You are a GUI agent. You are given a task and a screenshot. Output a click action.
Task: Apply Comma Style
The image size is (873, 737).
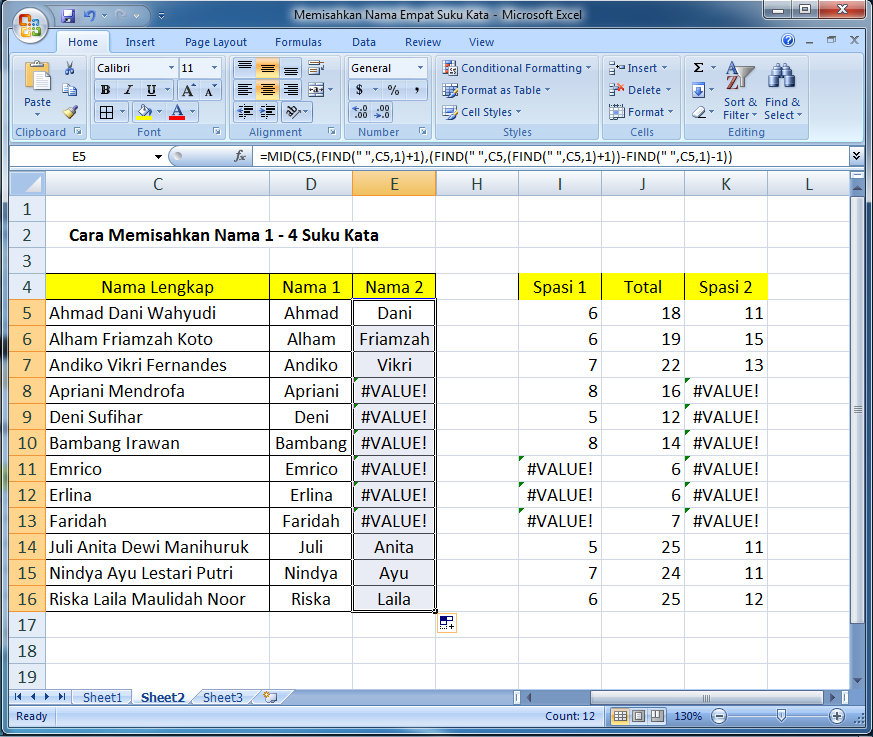point(416,90)
